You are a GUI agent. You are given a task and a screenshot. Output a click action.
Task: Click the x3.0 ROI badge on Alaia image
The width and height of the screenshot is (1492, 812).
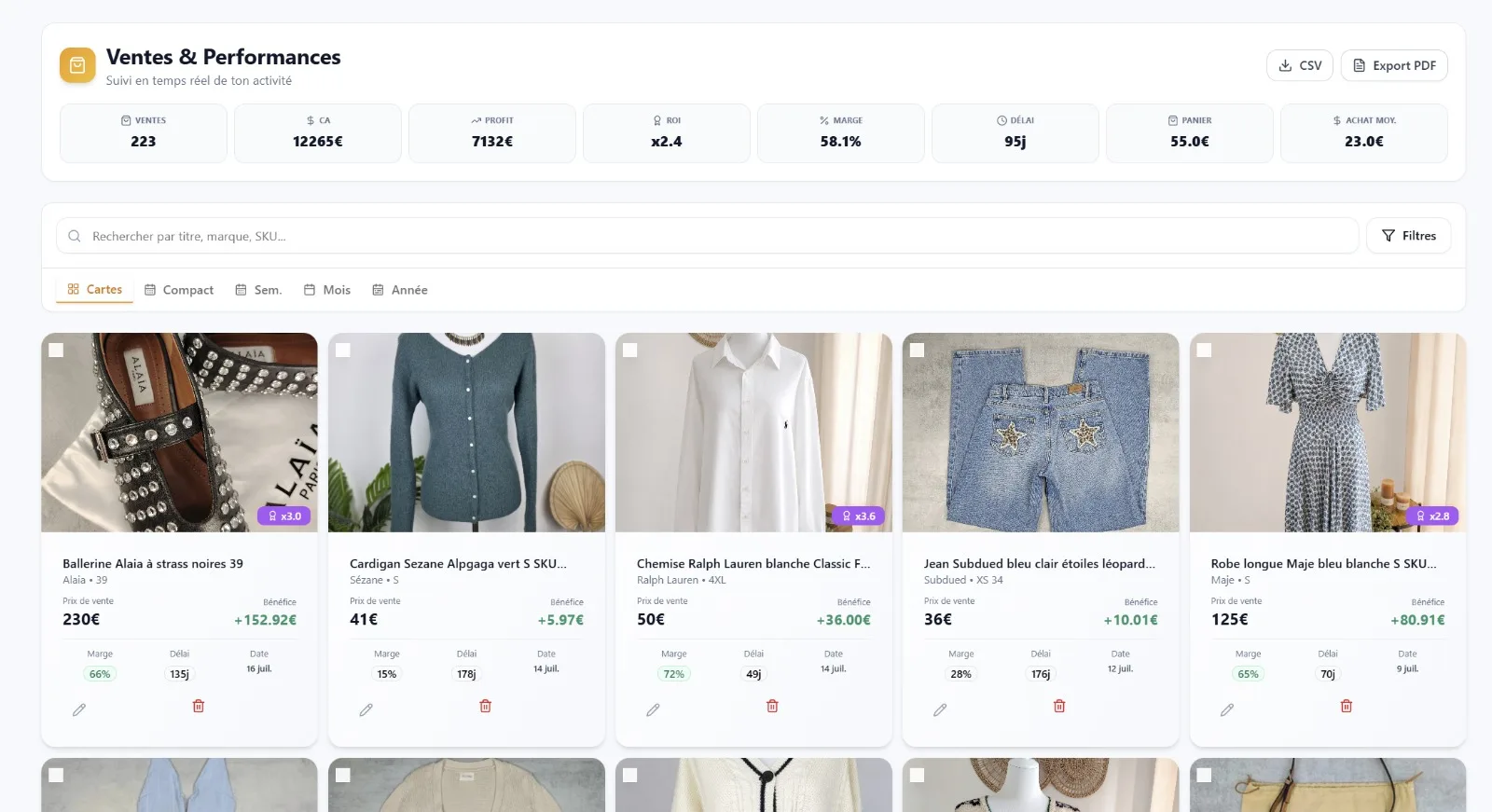point(284,516)
